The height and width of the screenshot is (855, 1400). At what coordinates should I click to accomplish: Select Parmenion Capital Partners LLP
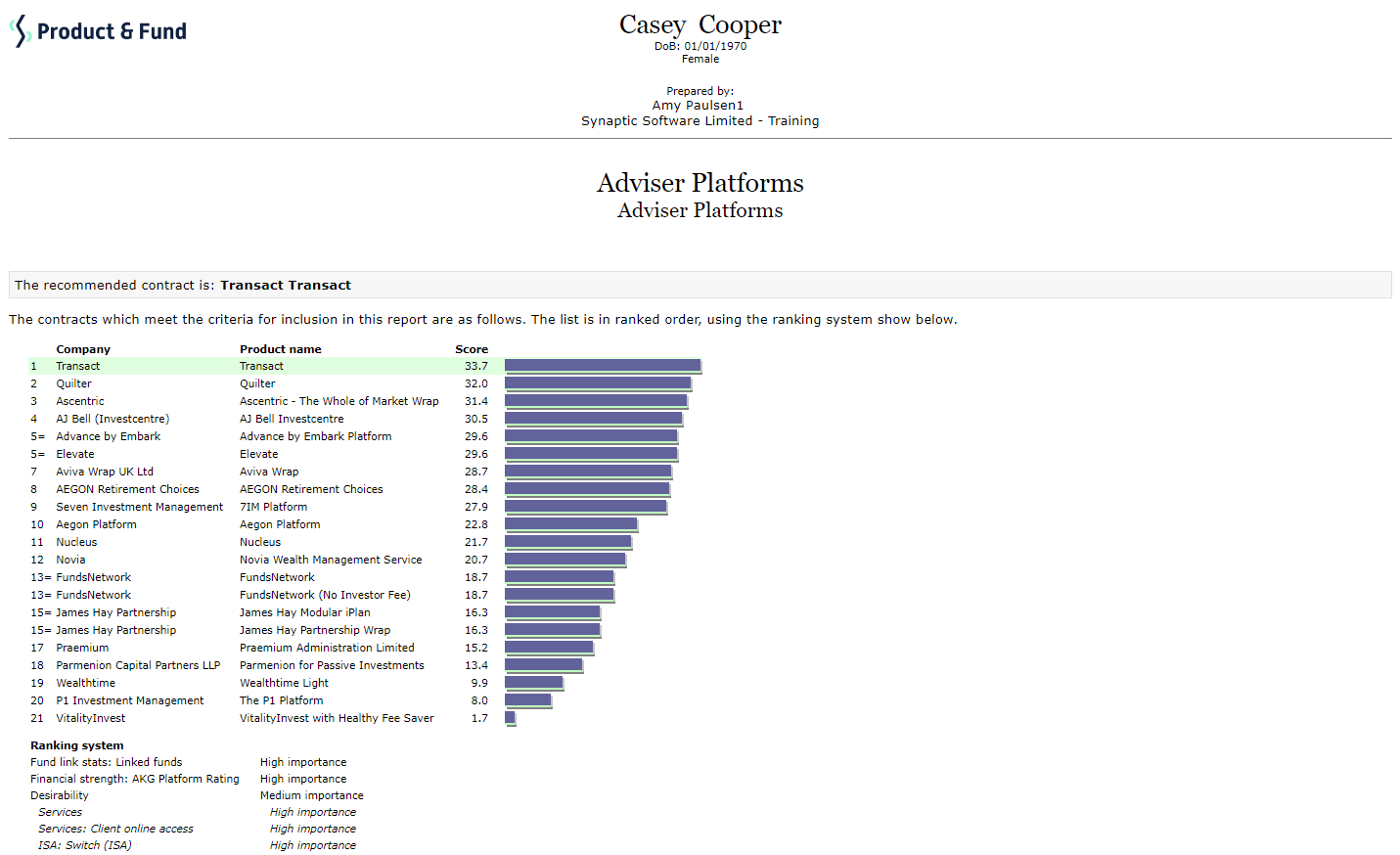point(138,665)
